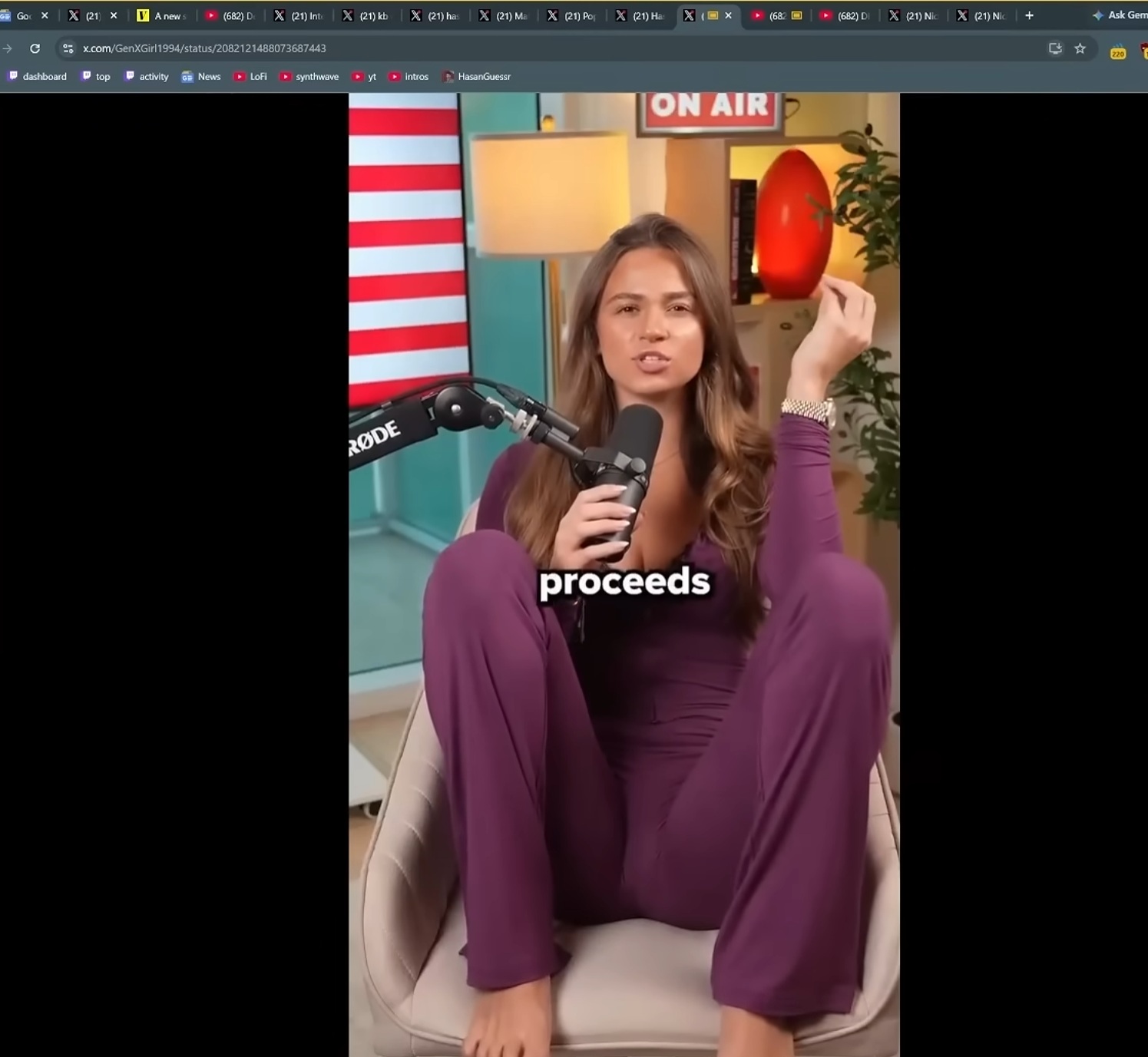Click the install app icon in address bar
The image size is (1148, 1057).
(x=1055, y=48)
